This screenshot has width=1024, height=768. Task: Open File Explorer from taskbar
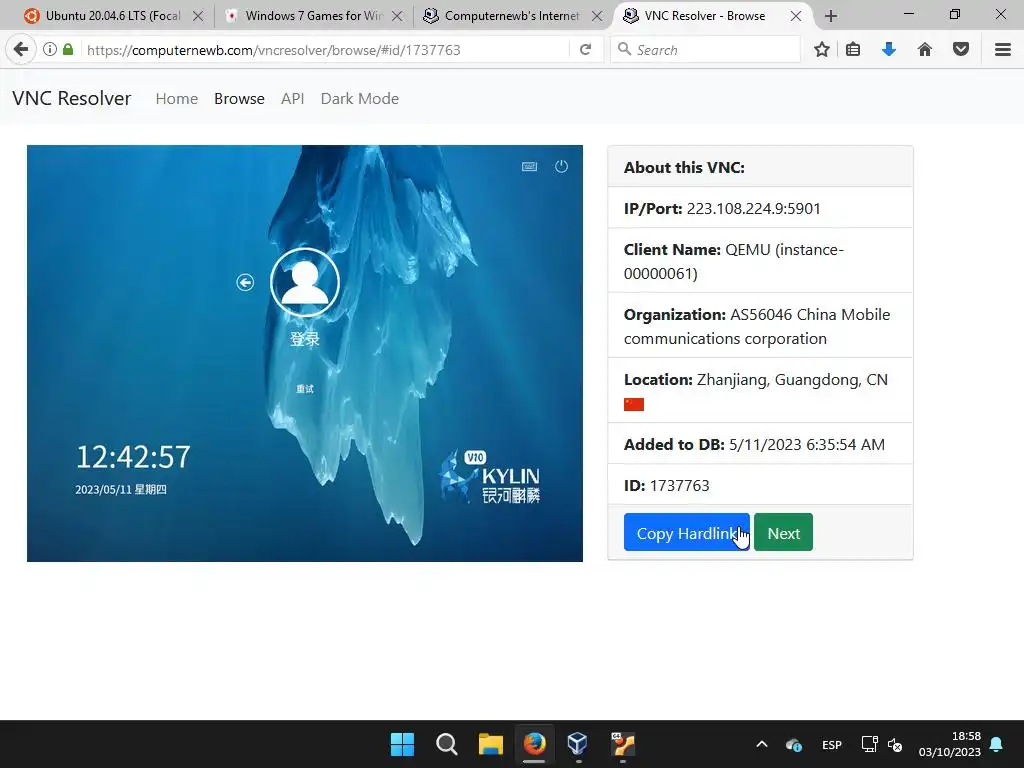pos(490,744)
